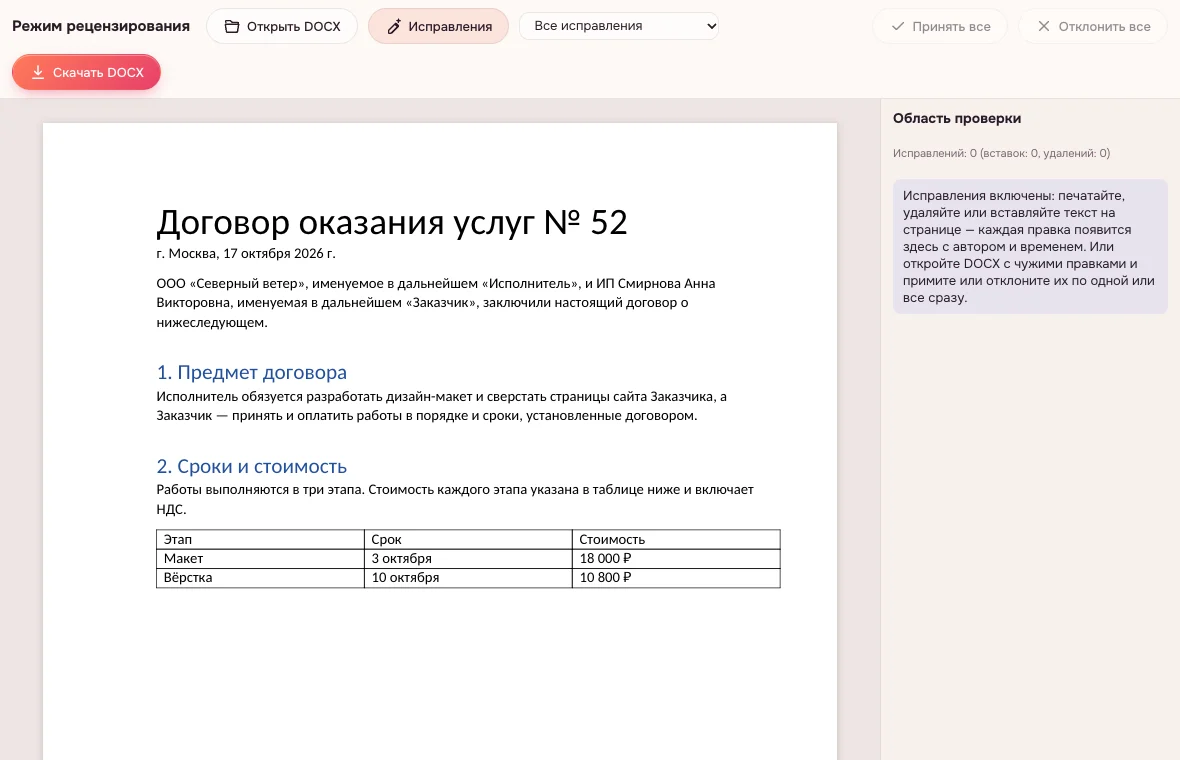This screenshot has width=1180, height=760.
Task: Click the hint box Исправления включены
Action: click(x=1030, y=246)
